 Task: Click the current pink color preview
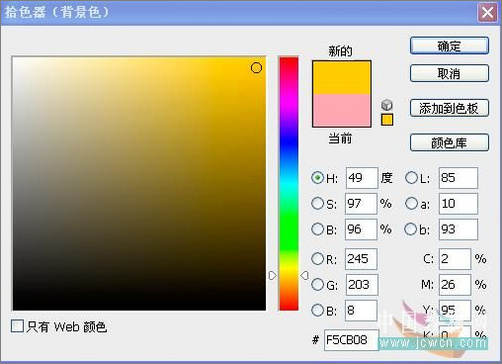point(341,110)
